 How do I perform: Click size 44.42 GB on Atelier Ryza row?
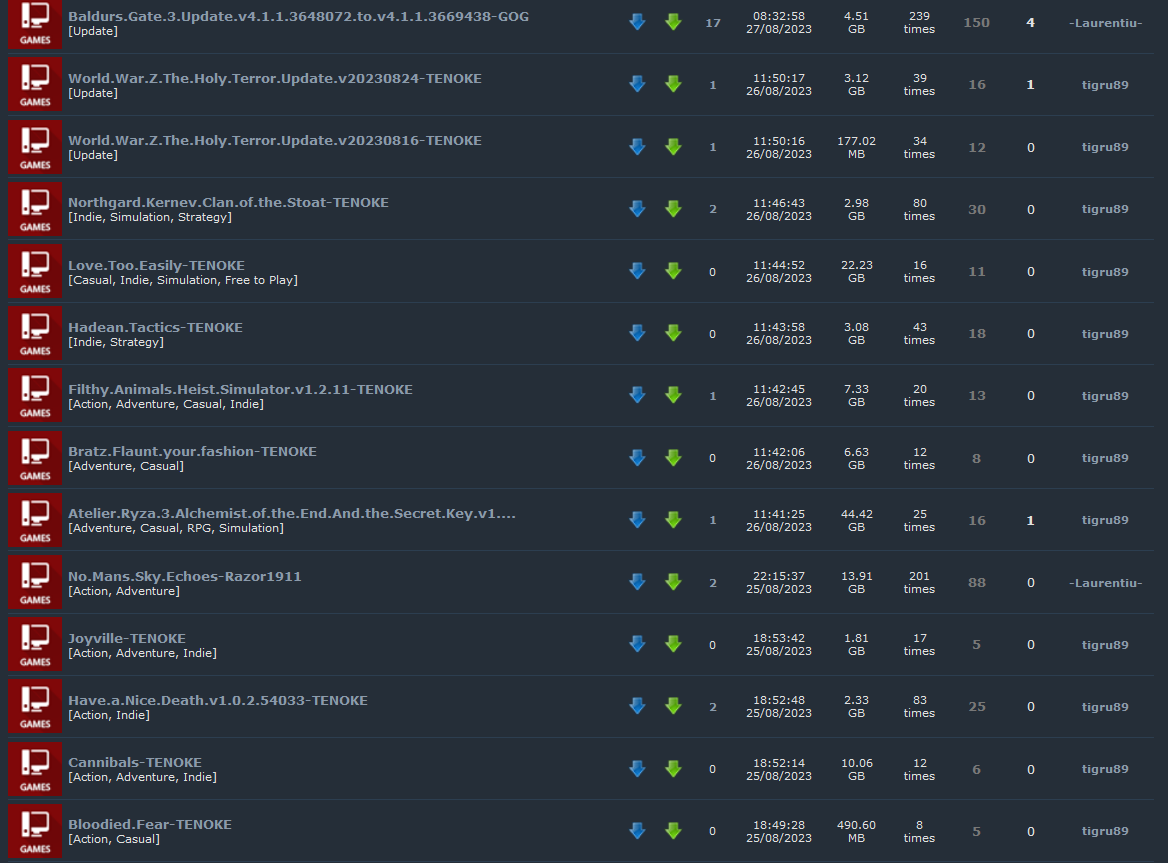coord(857,520)
